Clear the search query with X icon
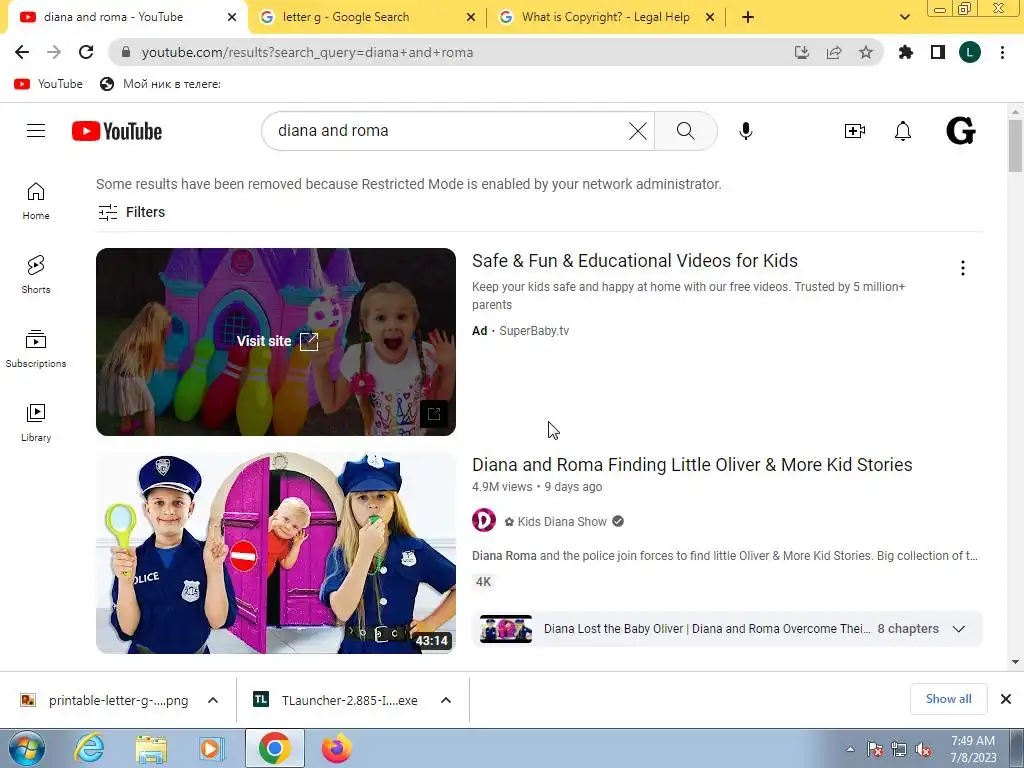 (637, 131)
